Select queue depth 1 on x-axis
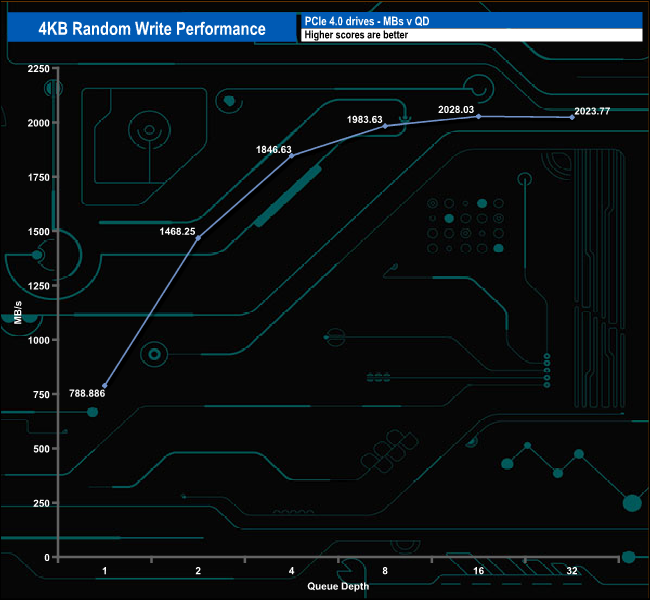This screenshot has height=600, width=650. coord(105,571)
